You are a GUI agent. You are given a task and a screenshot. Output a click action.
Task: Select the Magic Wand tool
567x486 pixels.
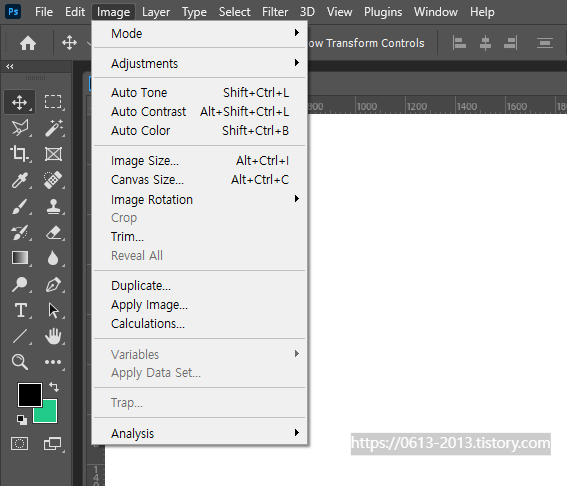(x=54, y=128)
